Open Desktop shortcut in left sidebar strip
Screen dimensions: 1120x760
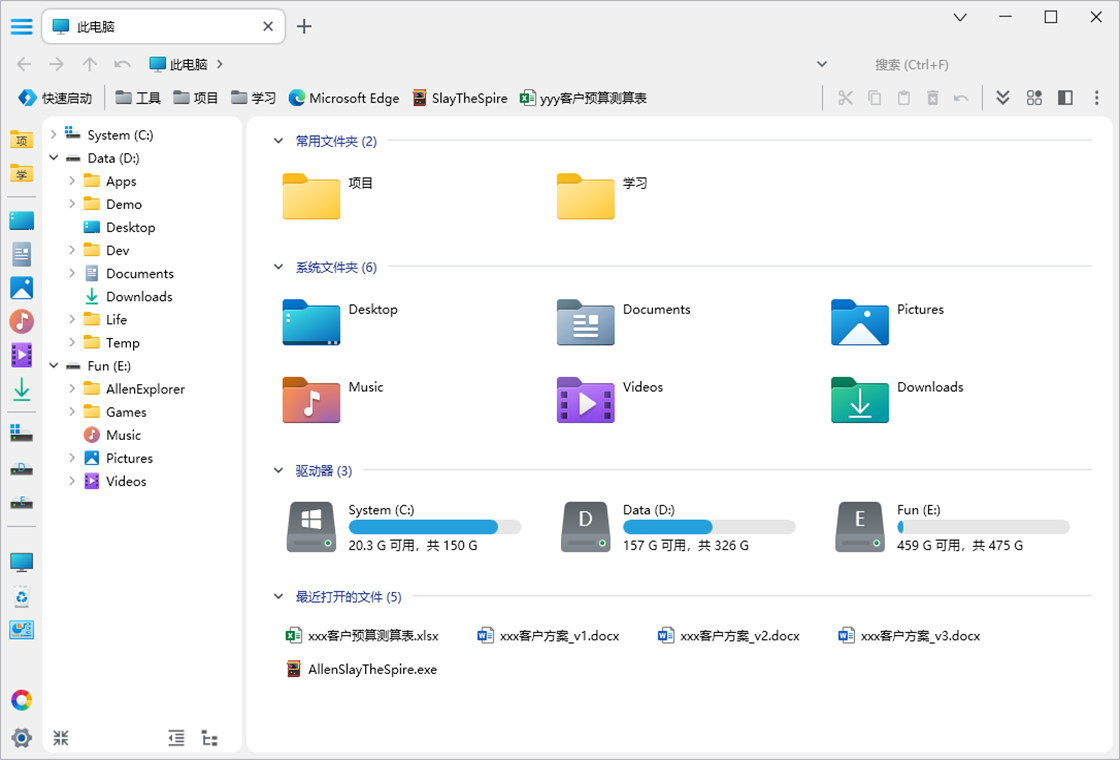click(x=21, y=221)
